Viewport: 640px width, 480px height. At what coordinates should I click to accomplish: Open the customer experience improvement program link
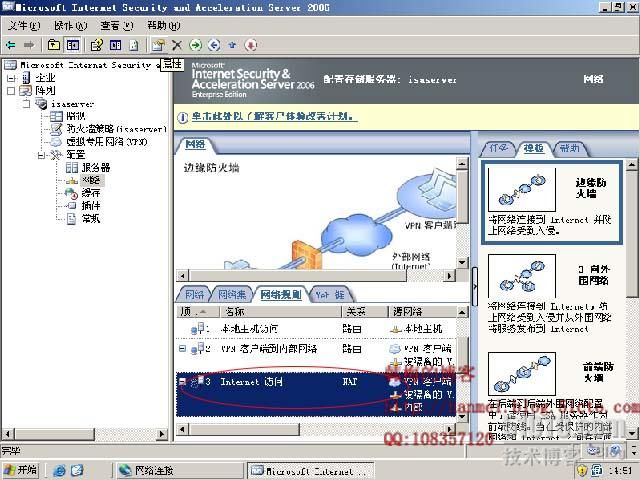(274, 116)
